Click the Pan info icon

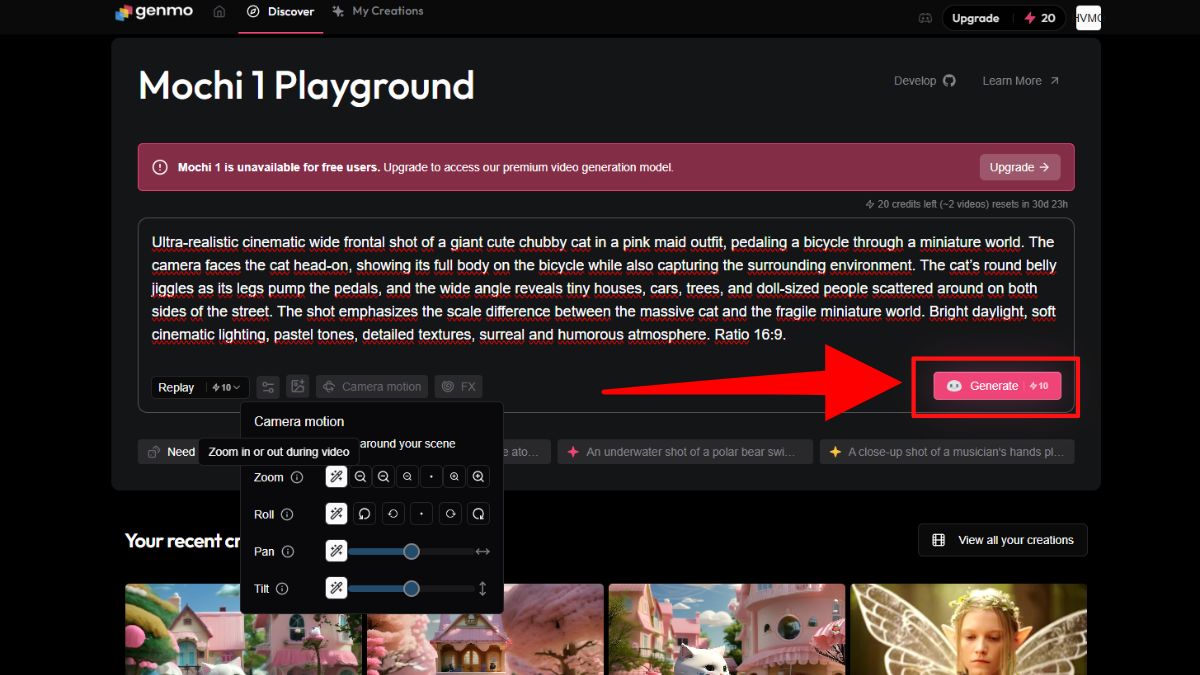pos(288,552)
